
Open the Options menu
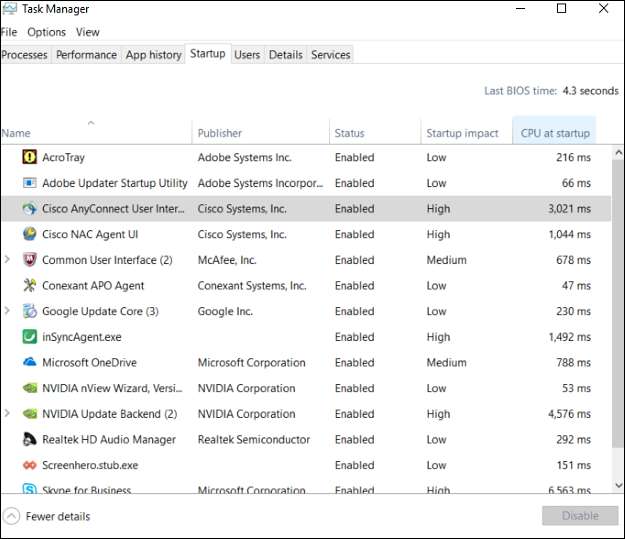46,32
